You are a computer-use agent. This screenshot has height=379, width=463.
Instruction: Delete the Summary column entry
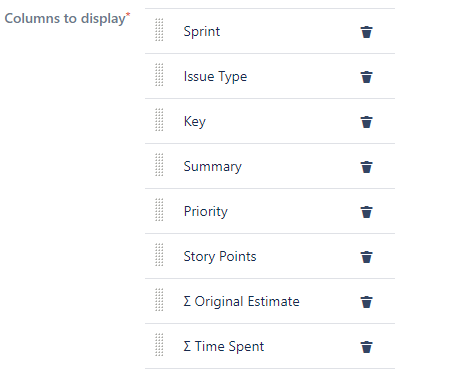[x=366, y=167]
